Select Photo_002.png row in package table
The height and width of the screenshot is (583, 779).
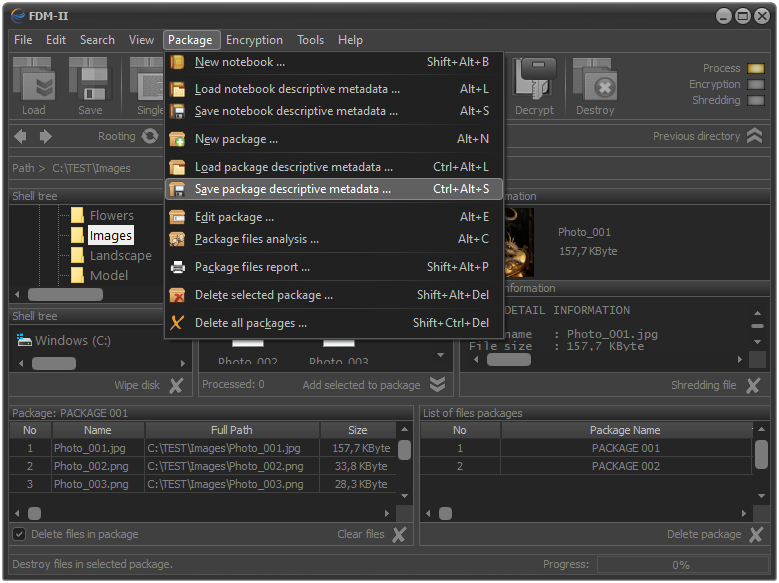(203, 466)
